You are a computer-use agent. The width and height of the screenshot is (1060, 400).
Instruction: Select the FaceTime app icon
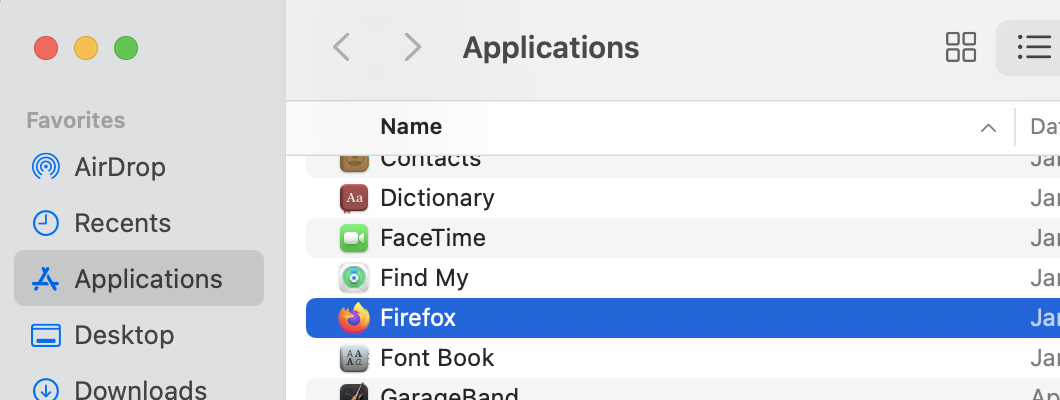tap(354, 238)
